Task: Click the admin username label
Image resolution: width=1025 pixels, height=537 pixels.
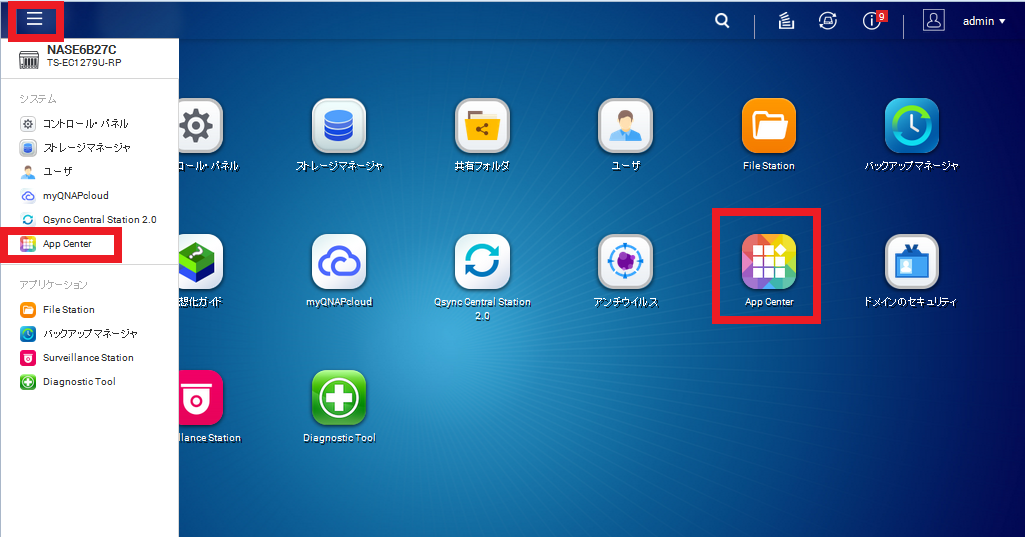Action: pos(978,22)
